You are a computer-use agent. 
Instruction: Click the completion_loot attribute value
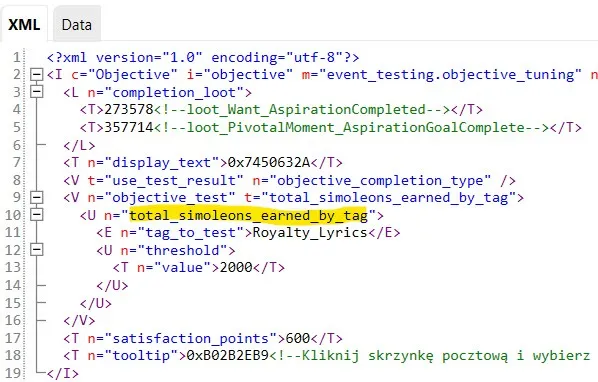(x=174, y=92)
